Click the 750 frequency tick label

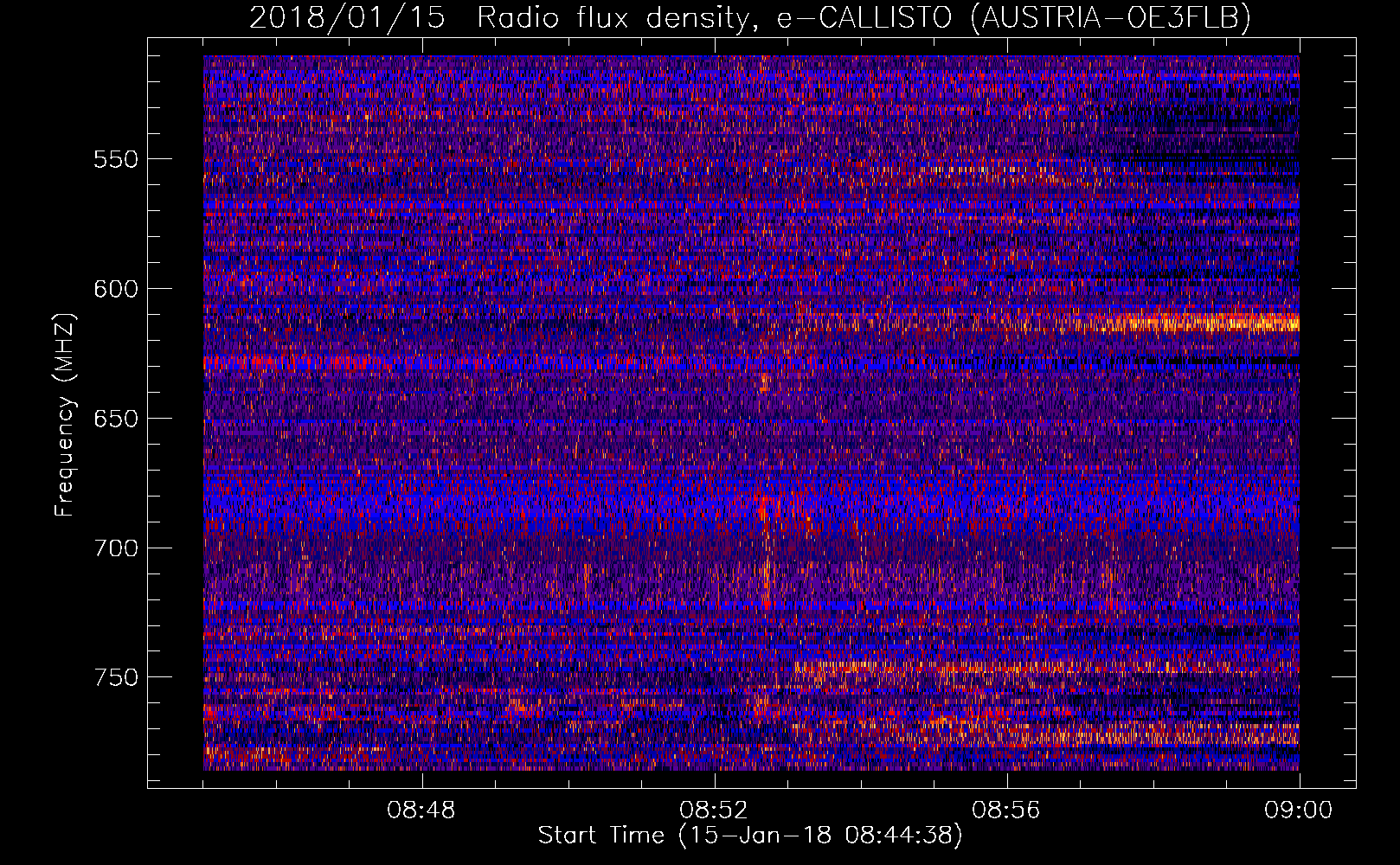(116, 678)
